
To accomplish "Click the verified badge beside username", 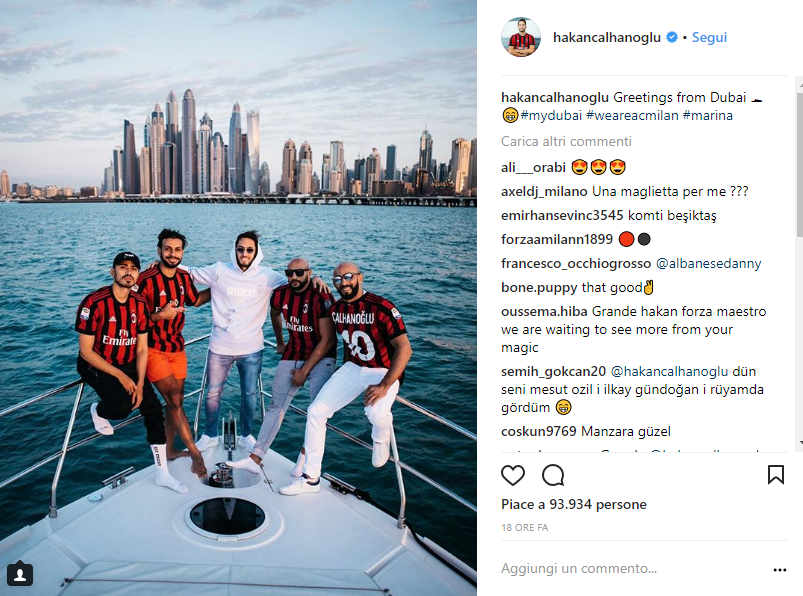I will point(672,37).
